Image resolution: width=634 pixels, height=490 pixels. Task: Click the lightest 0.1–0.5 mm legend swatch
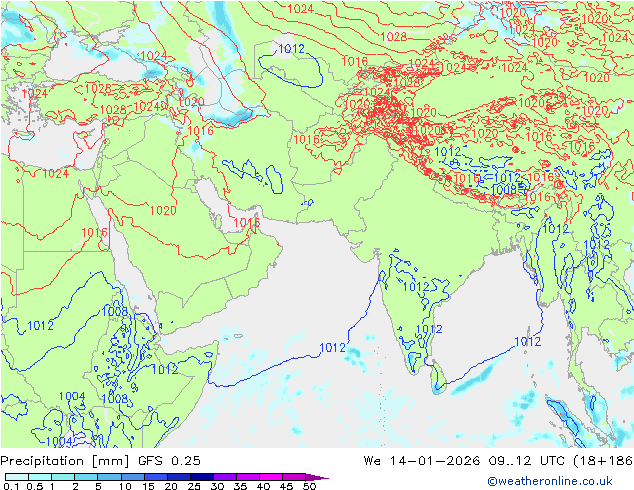tap(17, 477)
